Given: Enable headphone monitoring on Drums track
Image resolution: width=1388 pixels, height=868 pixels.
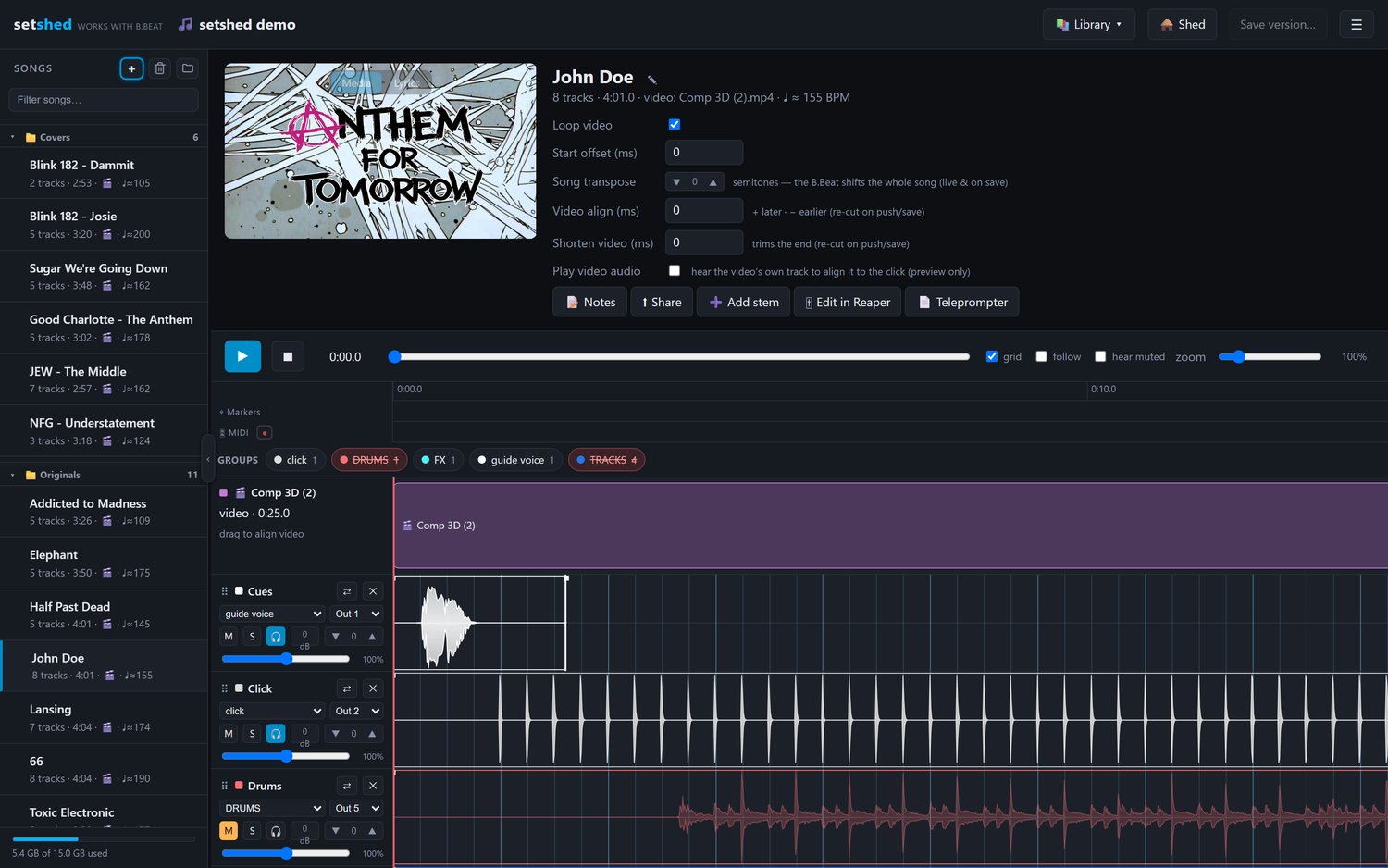Looking at the screenshot, I should [x=276, y=831].
